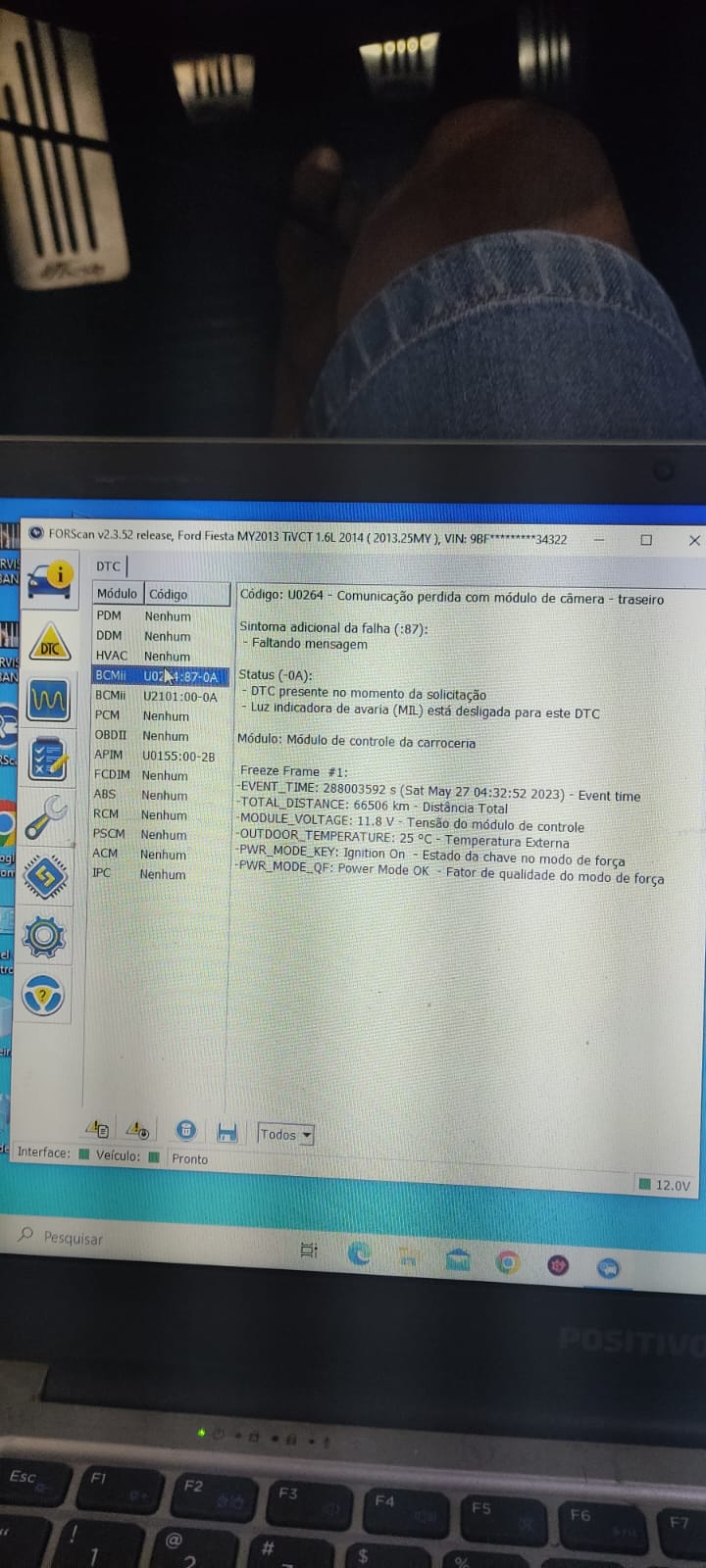
Task: Open the module configuration chip icon
Action: coord(45,875)
